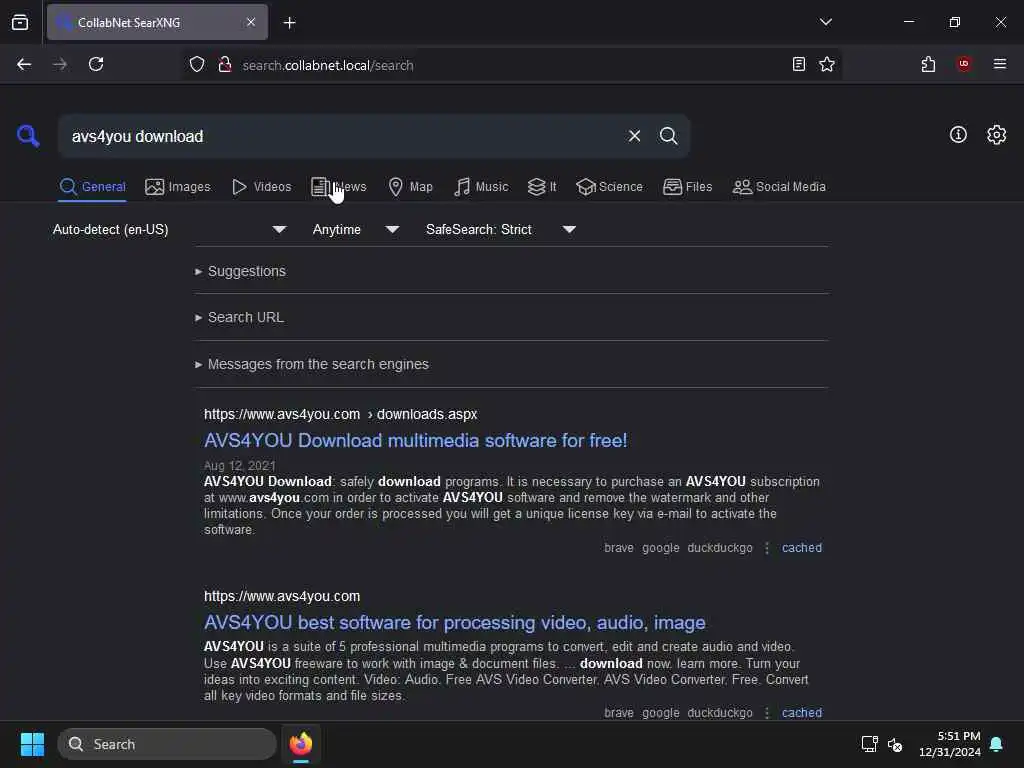Switch to the Music category
The height and width of the screenshot is (768, 1024).
pyautogui.click(x=481, y=187)
